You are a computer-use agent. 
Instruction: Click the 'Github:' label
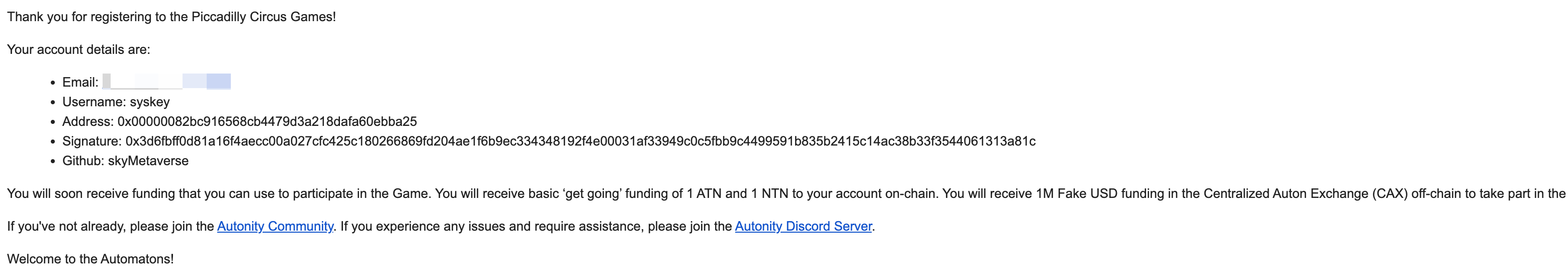point(83,161)
